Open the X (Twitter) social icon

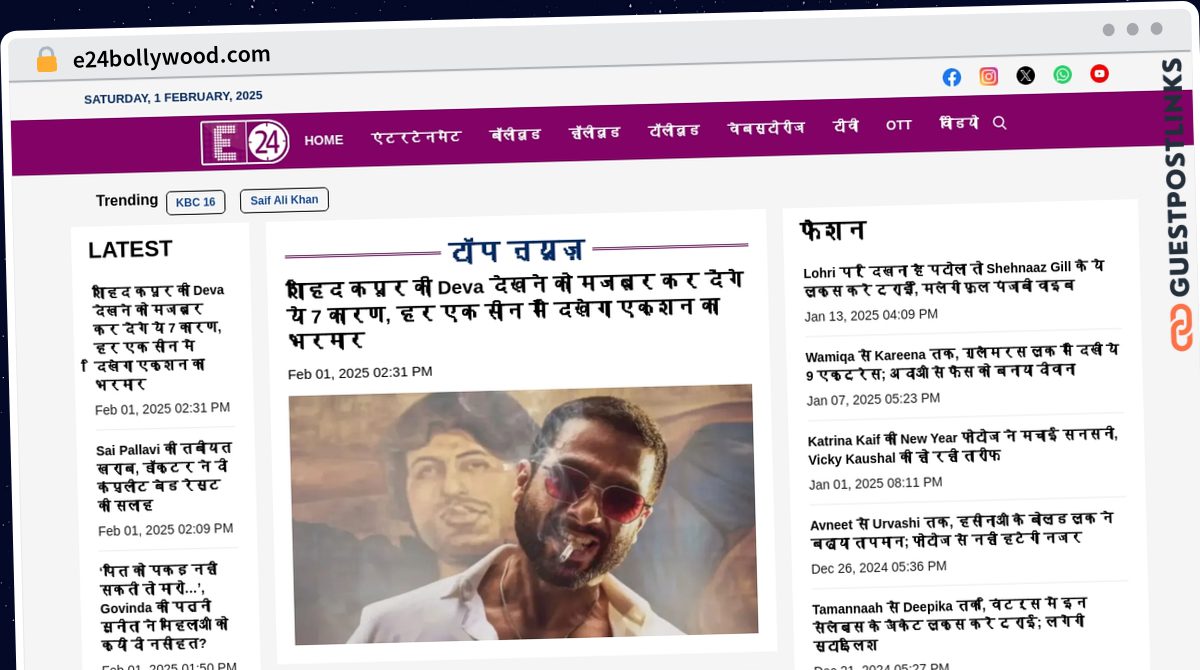point(1026,75)
